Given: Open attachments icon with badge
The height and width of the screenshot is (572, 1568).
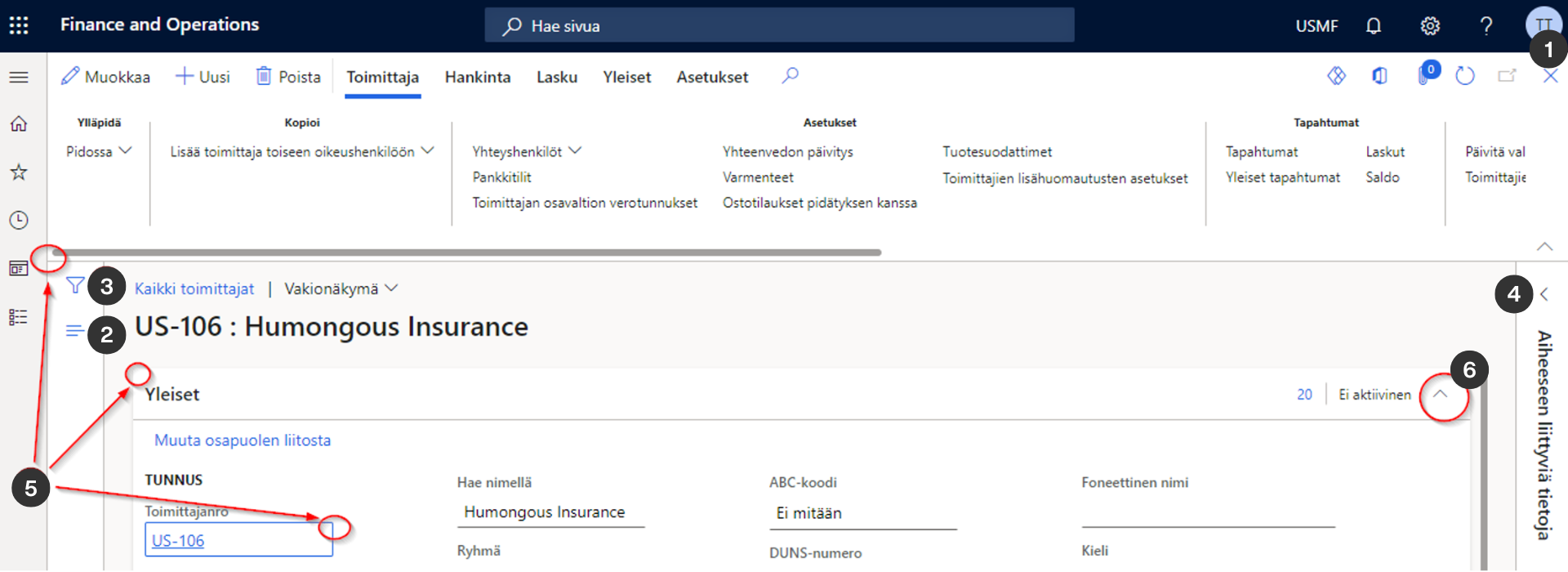Looking at the screenshot, I should (1427, 74).
